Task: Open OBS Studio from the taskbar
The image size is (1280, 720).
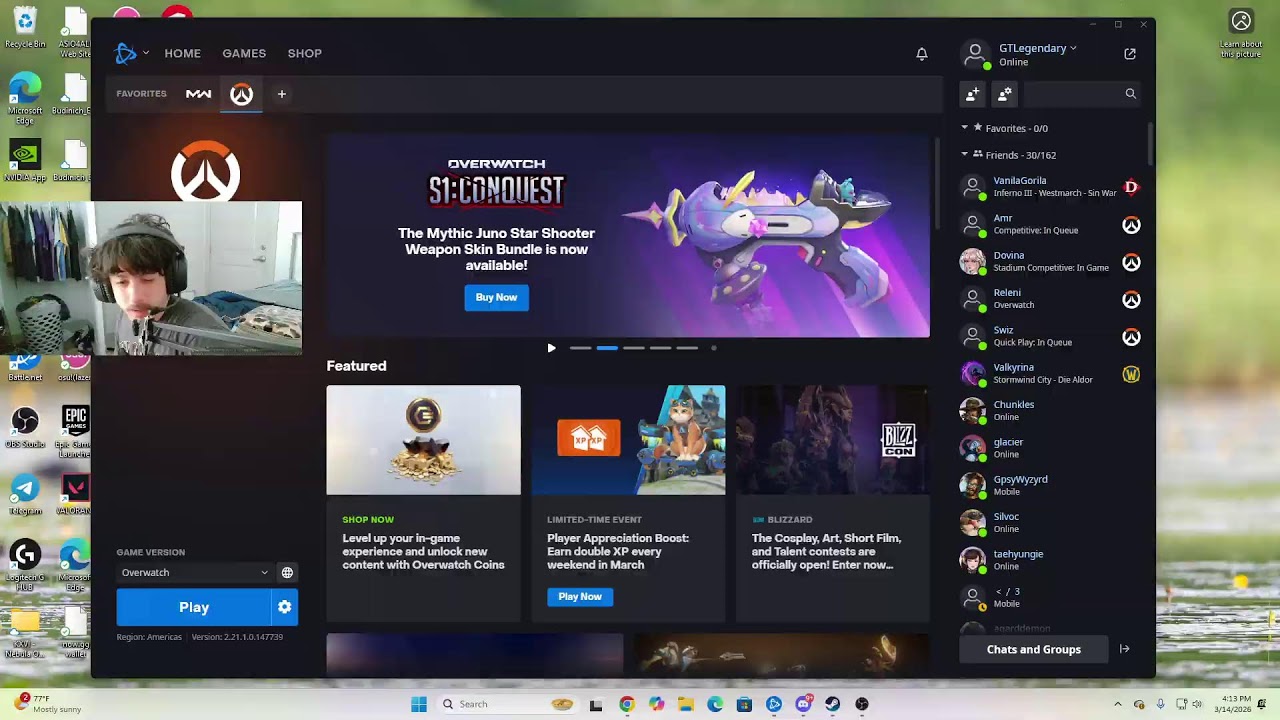Action: [862, 704]
